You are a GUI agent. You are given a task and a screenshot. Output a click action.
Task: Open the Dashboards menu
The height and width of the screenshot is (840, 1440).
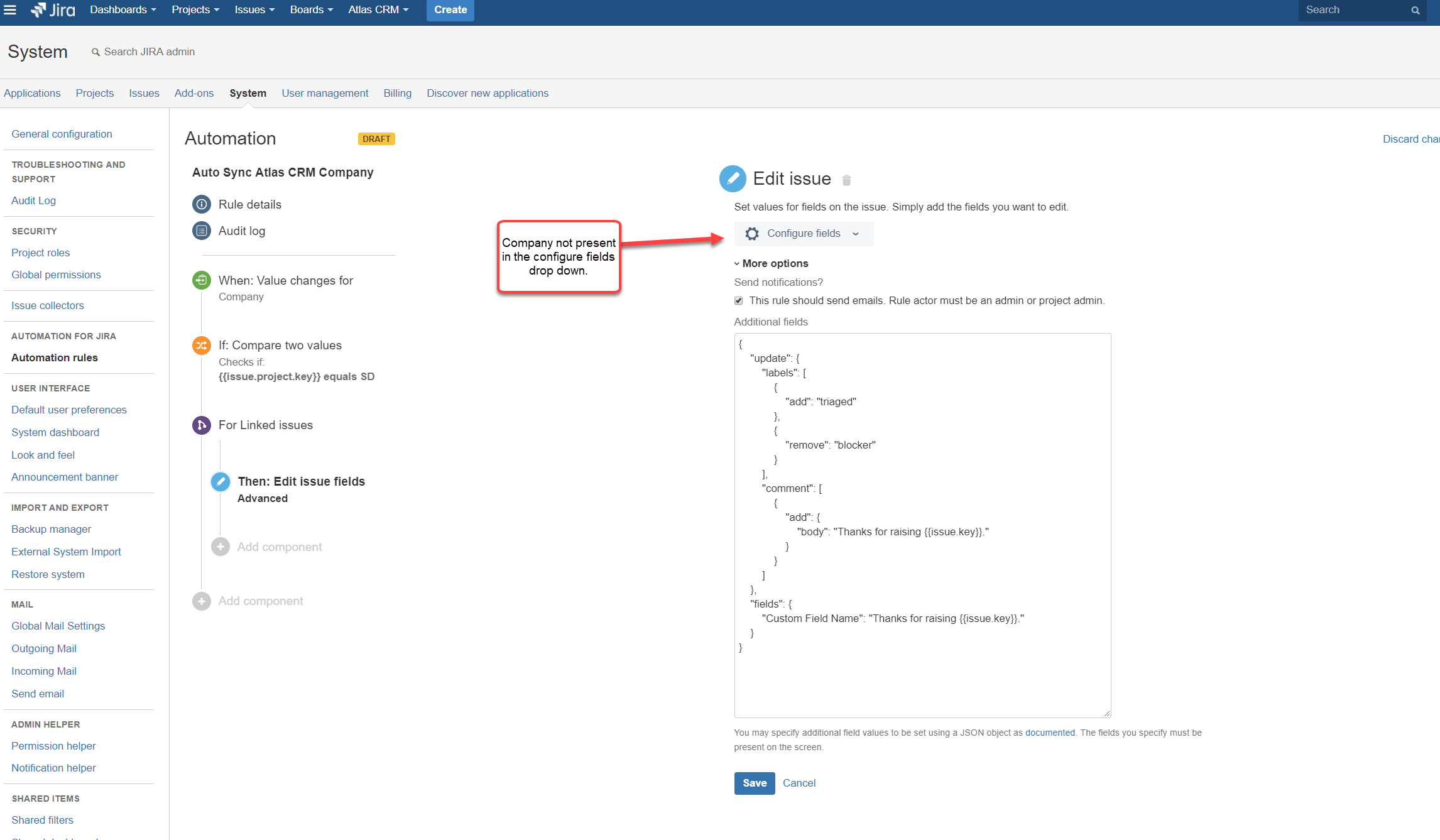(x=122, y=9)
